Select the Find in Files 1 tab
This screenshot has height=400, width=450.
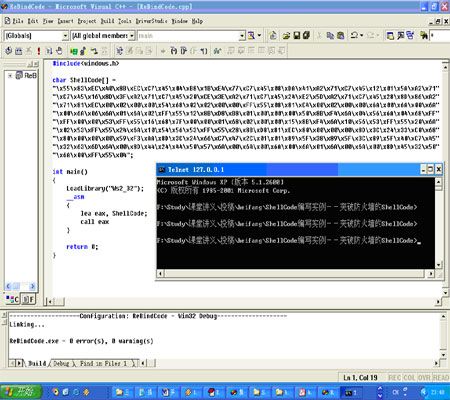[x=104, y=363]
